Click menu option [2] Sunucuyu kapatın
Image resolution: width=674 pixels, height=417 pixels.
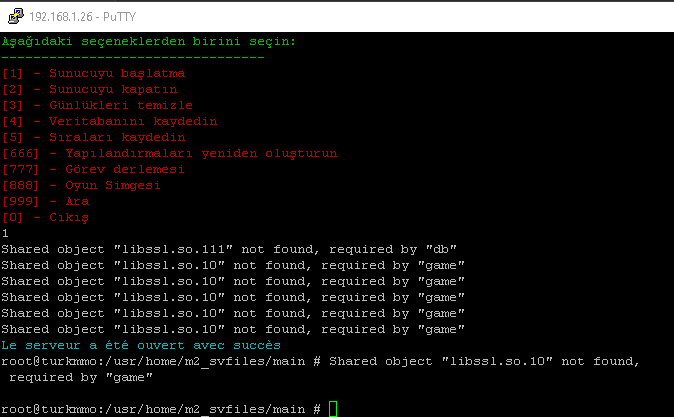pos(89,89)
